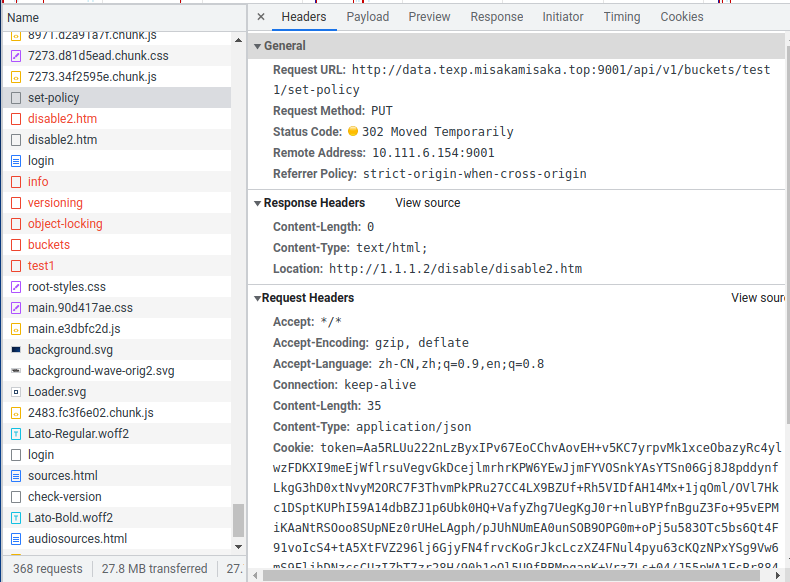Click left arrow of headers horizontal scrollbar
Image resolution: width=790 pixels, height=582 pixels.
[x=255, y=575]
